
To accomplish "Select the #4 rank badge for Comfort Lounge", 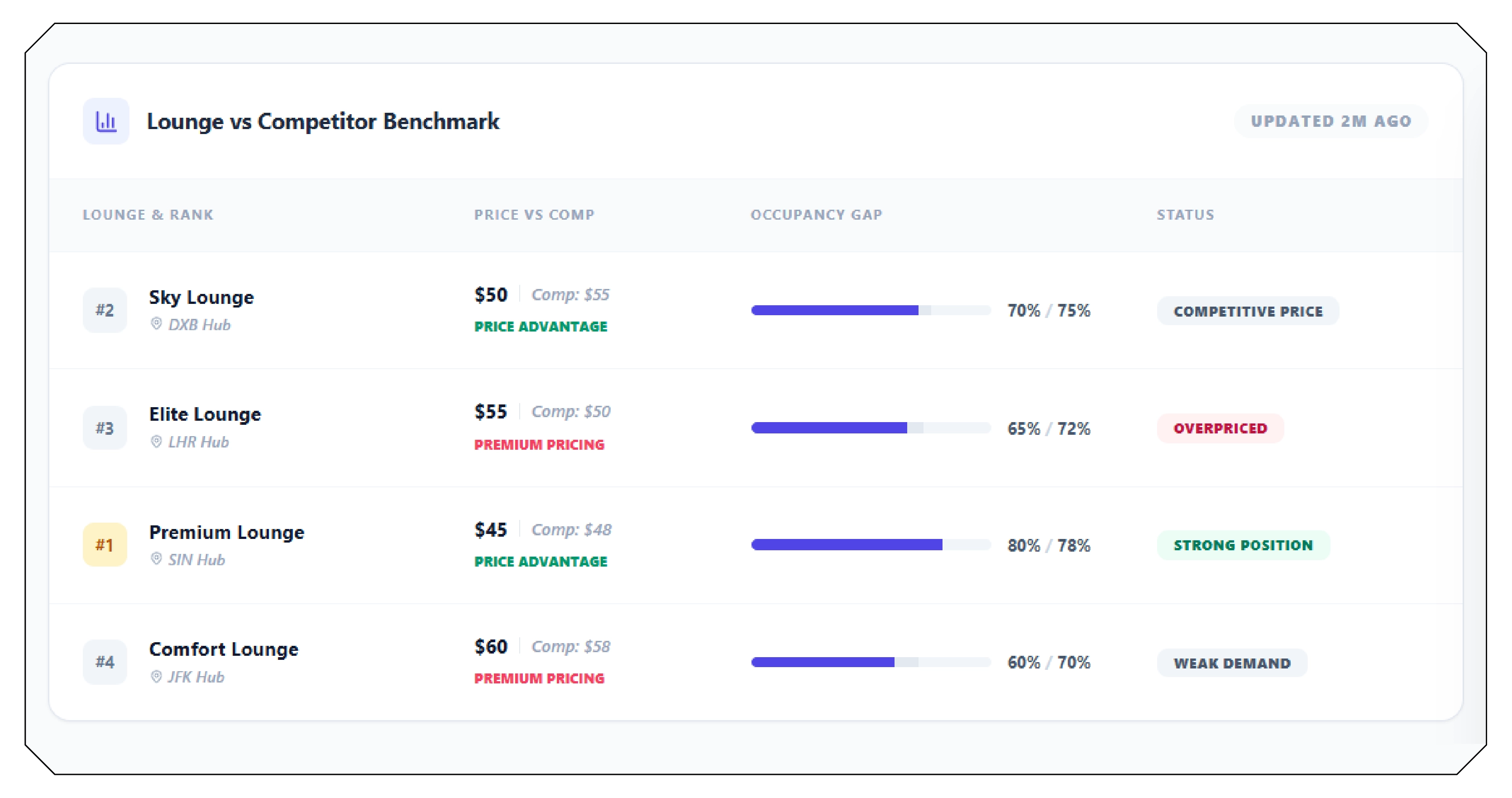I will (105, 662).
